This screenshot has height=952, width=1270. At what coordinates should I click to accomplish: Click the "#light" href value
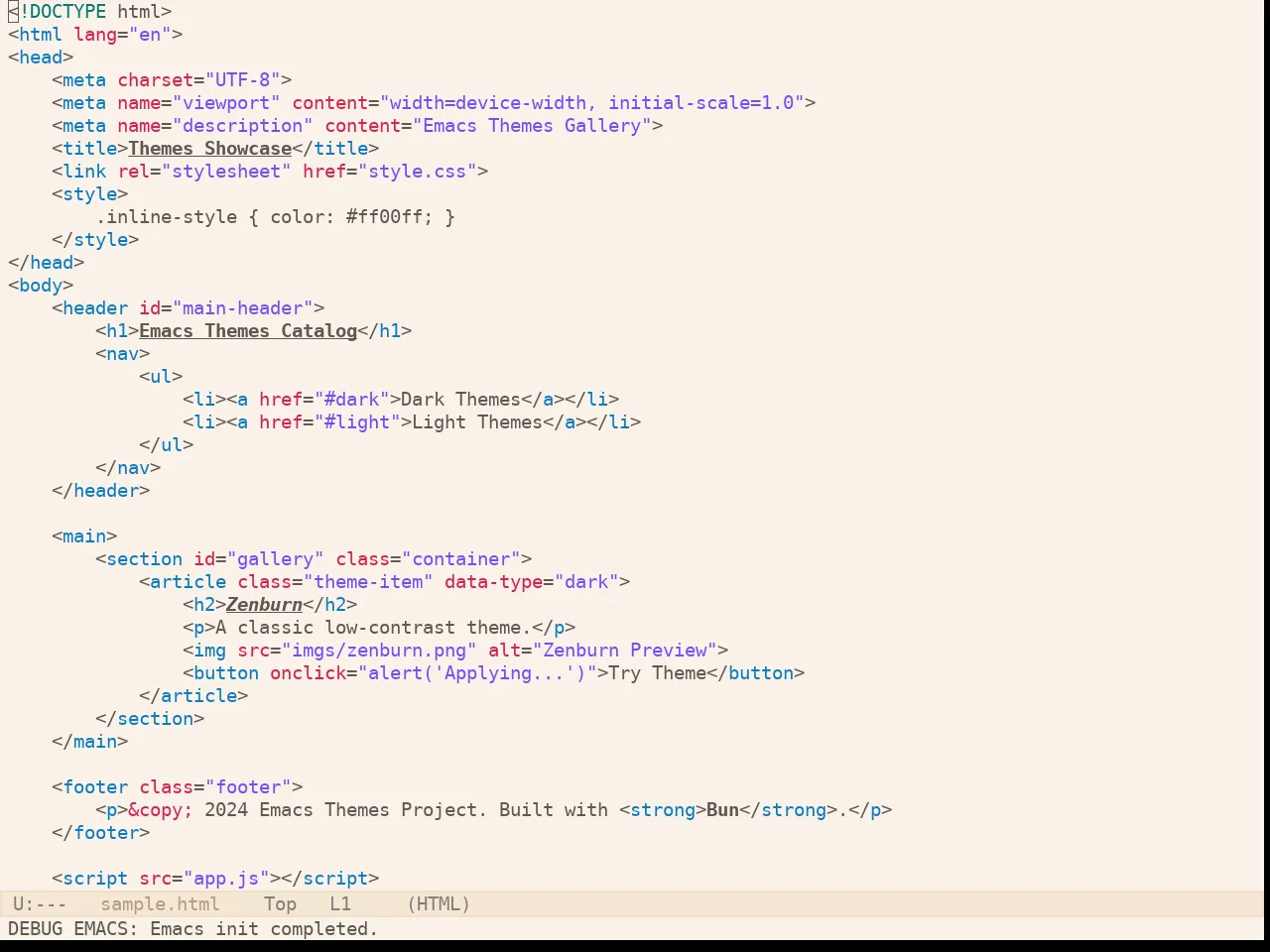tap(357, 422)
